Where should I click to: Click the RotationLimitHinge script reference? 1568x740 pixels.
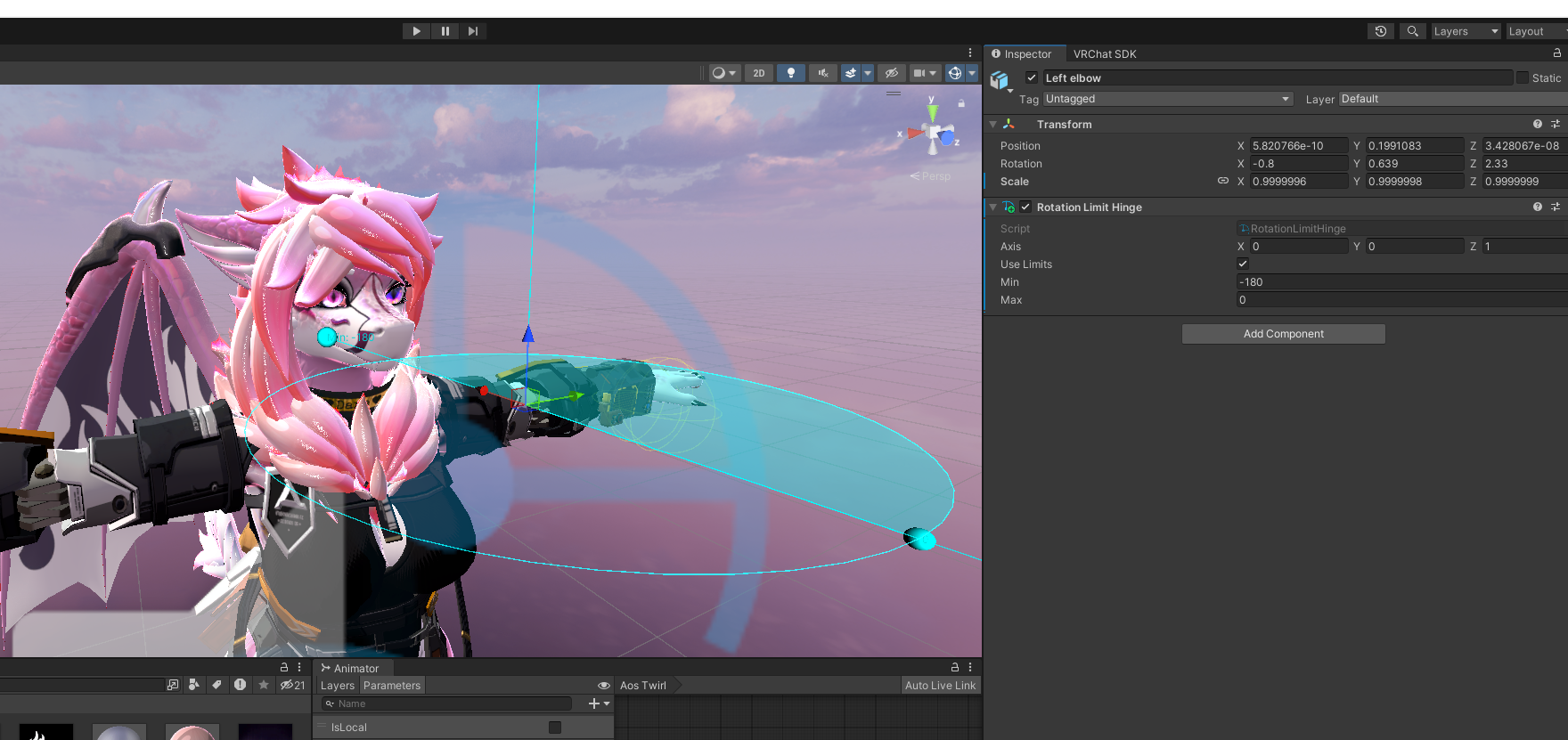1401,229
